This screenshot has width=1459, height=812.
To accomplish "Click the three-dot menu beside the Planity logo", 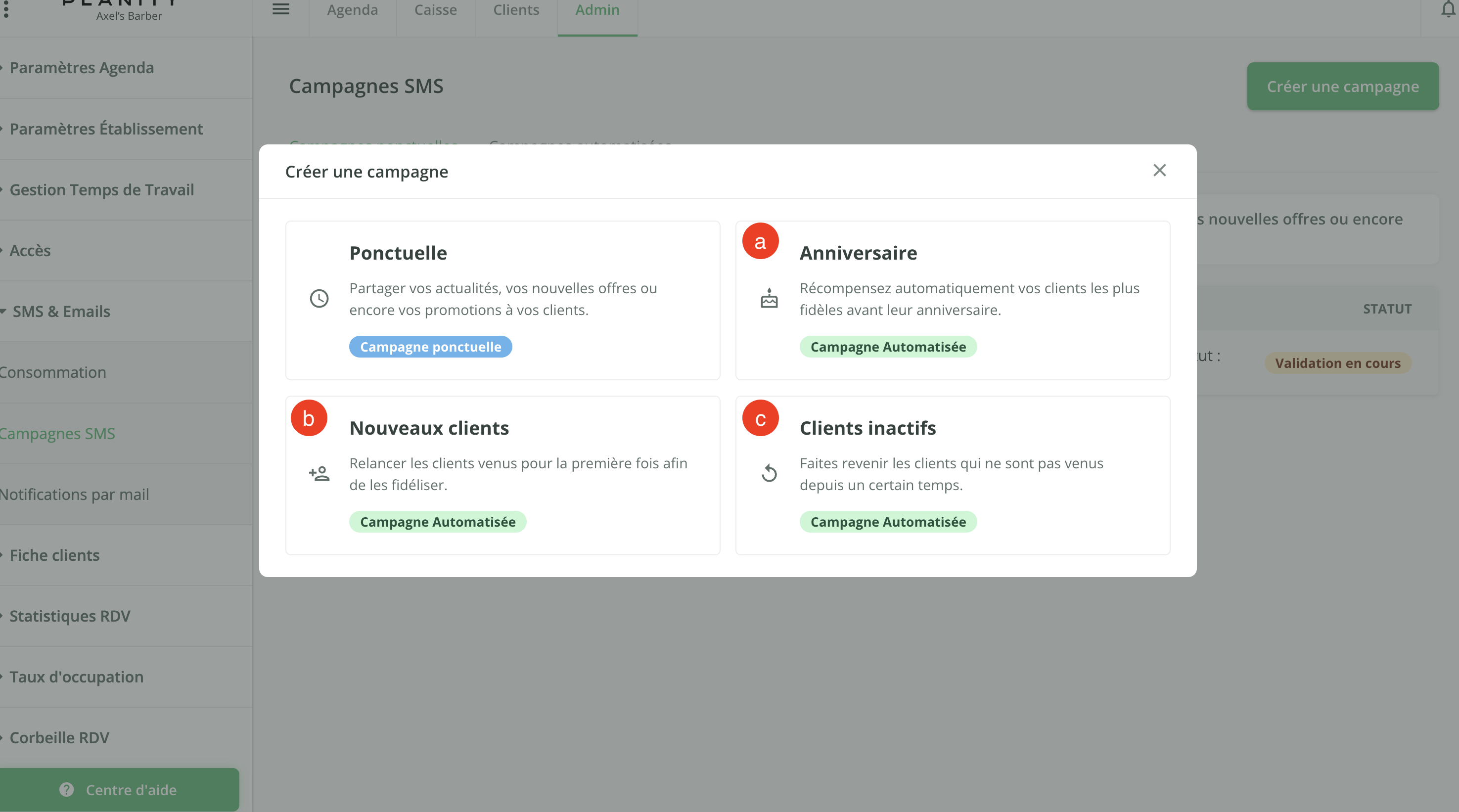I will pos(6,9).
